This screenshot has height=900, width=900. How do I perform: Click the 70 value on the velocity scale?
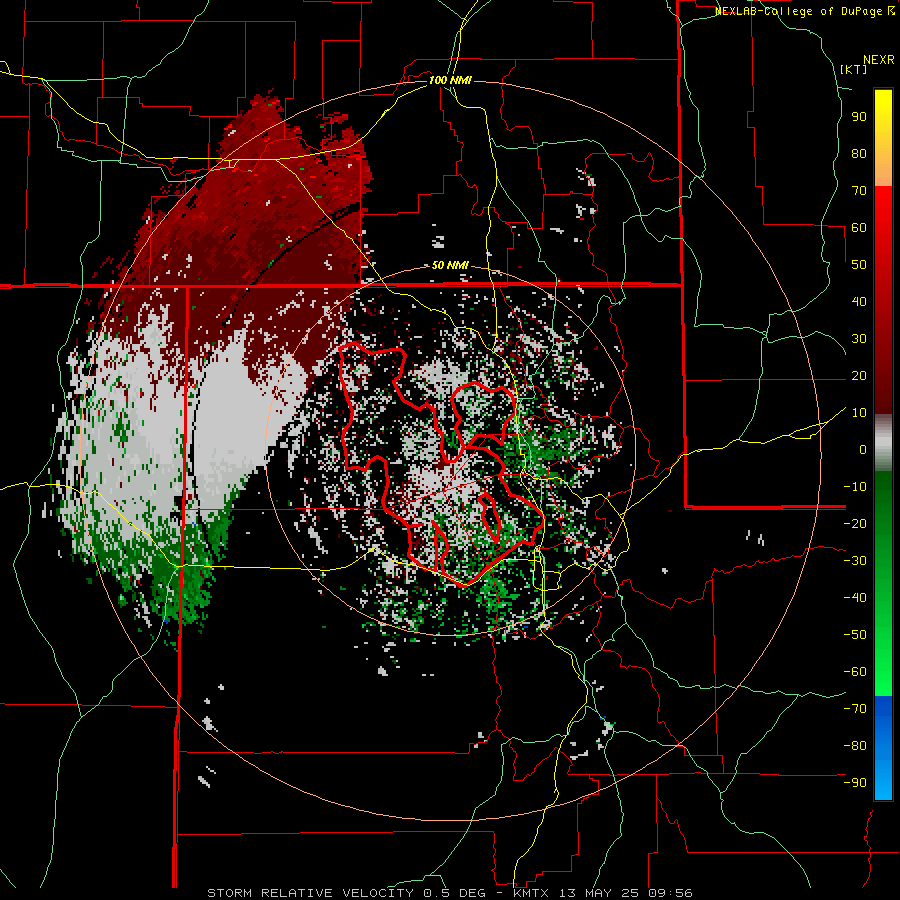tap(859, 191)
